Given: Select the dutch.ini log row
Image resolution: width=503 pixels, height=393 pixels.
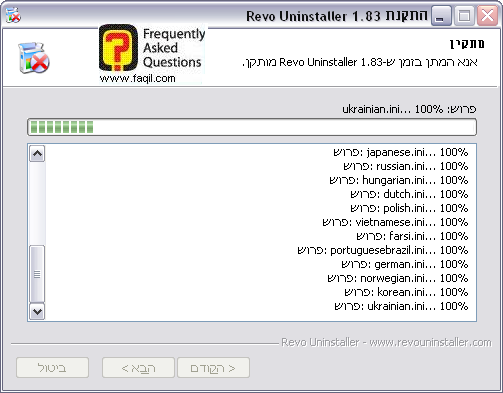Looking at the screenshot, I should point(409,194).
